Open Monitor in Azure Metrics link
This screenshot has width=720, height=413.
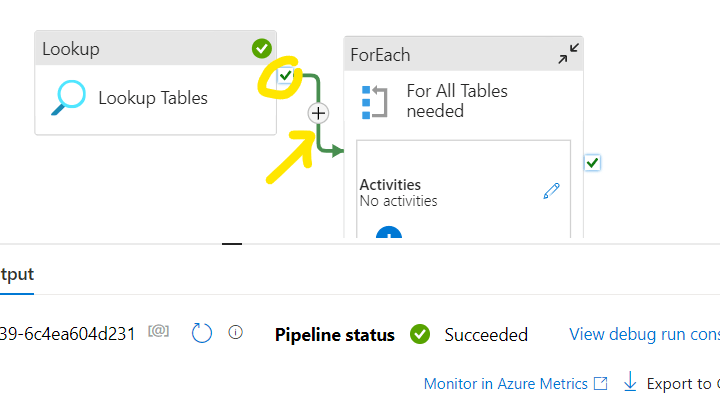tap(507, 383)
